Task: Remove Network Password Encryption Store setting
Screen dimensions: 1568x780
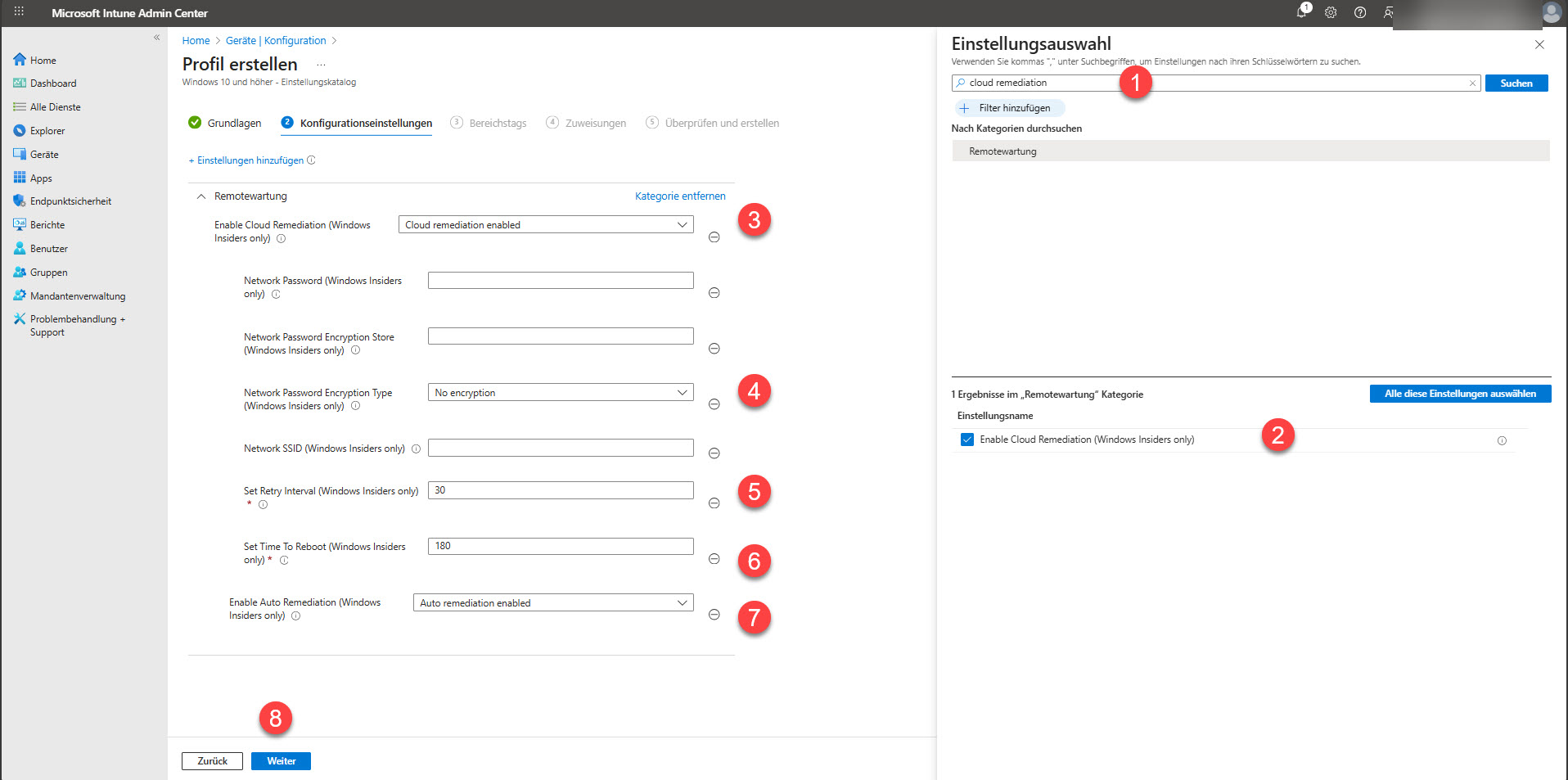Action: 714,349
